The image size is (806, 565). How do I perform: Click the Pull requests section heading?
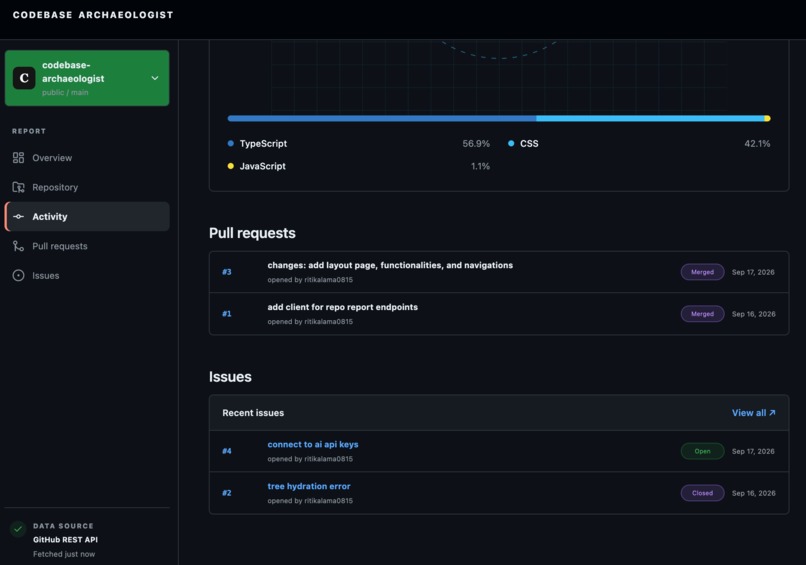pyautogui.click(x=252, y=233)
